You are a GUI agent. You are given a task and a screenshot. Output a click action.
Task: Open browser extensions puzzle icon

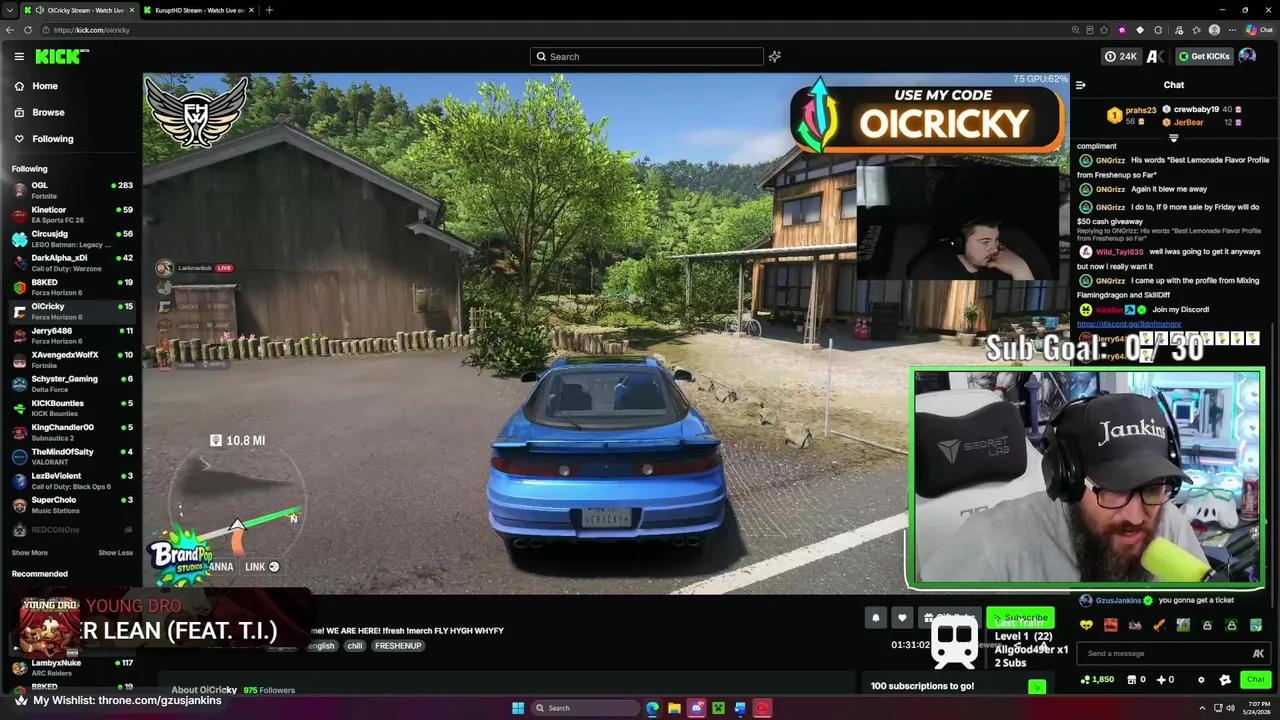click(1158, 30)
